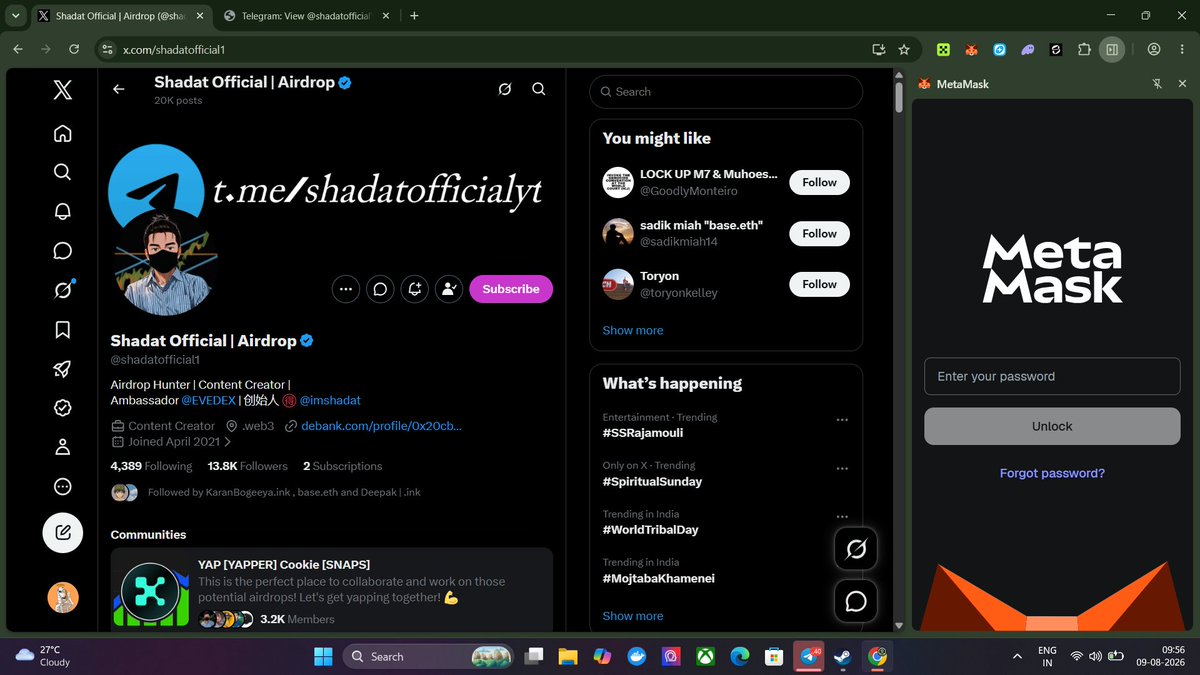Viewport: 1200px width, 675px height.
Task: Follow LOCK UP M7 & Muhoes account
Action: coord(819,182)
